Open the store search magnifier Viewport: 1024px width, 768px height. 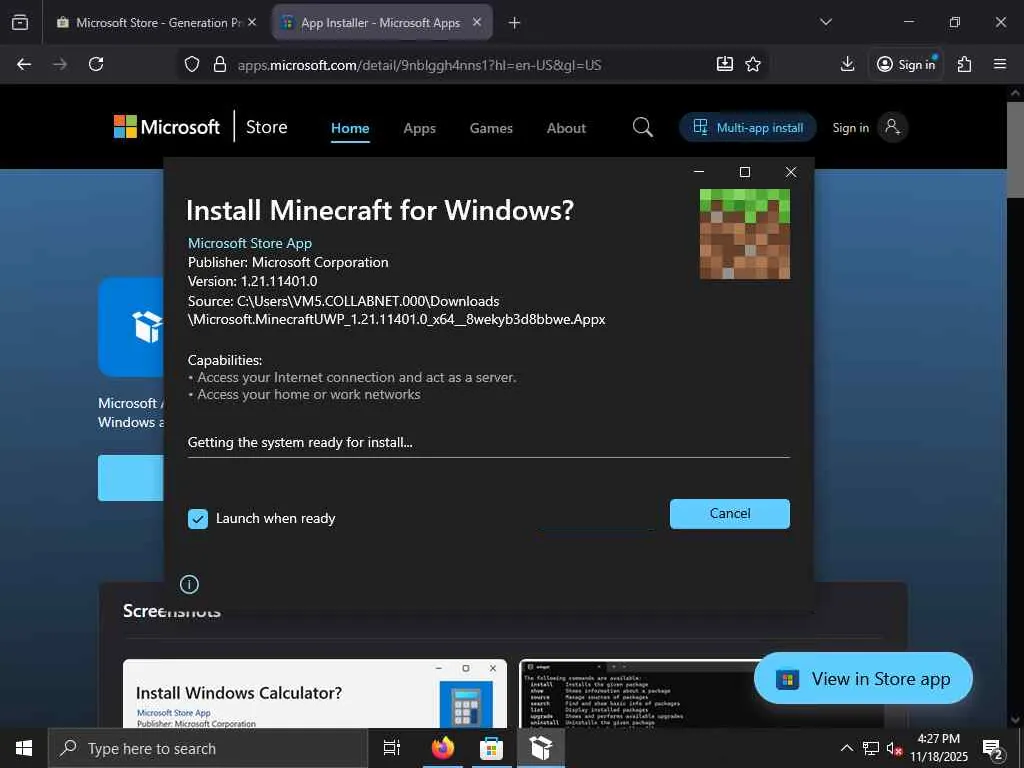click(643, 127)
